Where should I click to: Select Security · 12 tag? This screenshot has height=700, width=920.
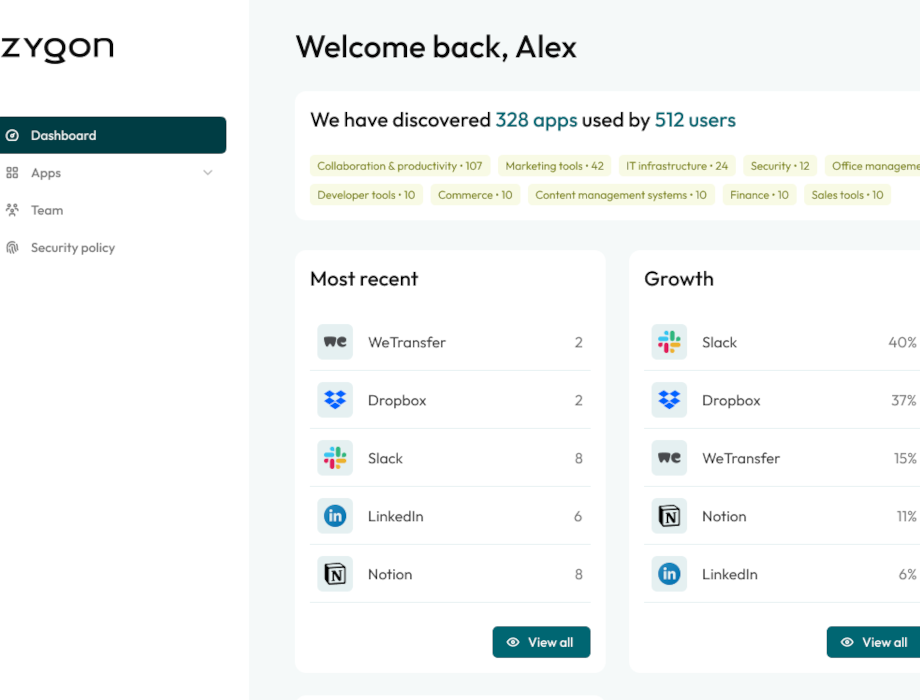point(780,166)
